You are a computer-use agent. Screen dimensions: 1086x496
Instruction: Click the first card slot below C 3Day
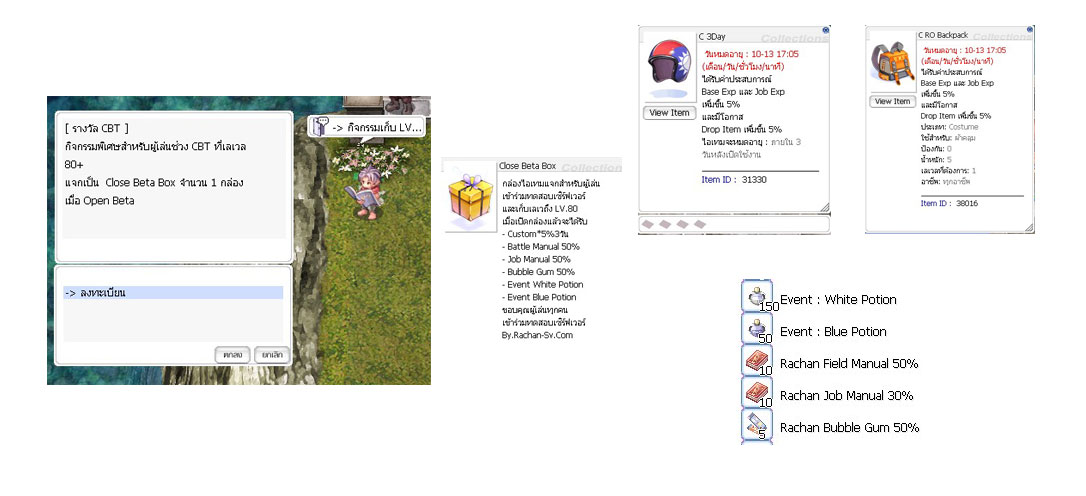(x=647, y=224)
